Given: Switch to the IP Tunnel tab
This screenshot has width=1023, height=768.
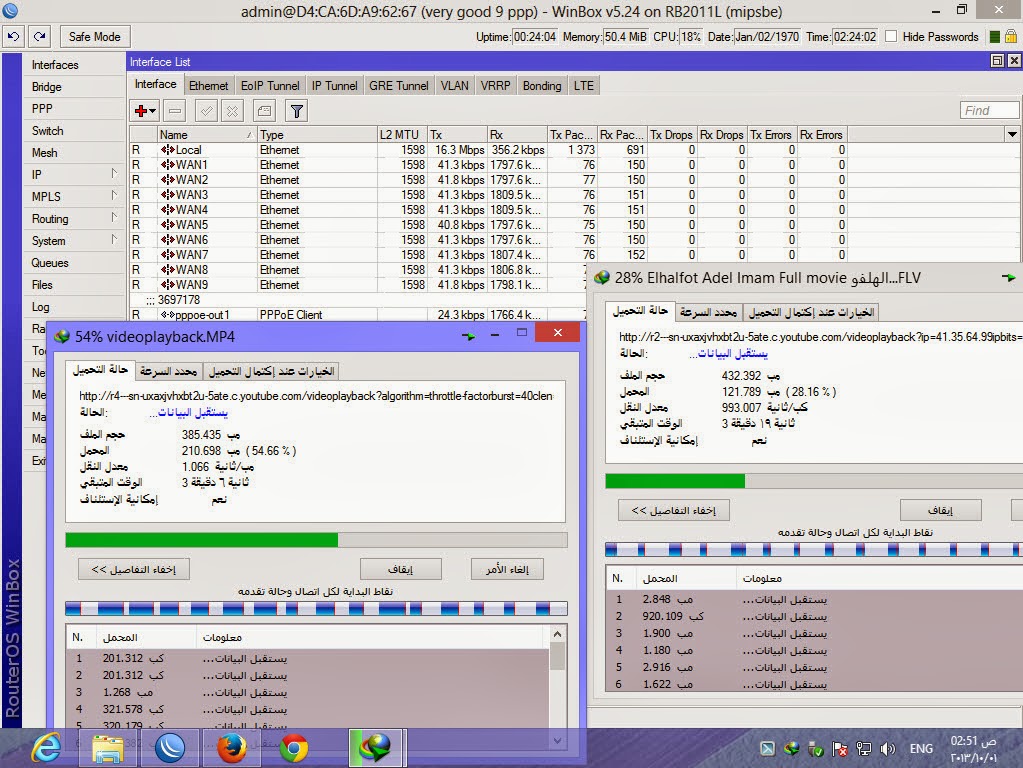Looking at the screenshot, I should click(x=334, y=85).
